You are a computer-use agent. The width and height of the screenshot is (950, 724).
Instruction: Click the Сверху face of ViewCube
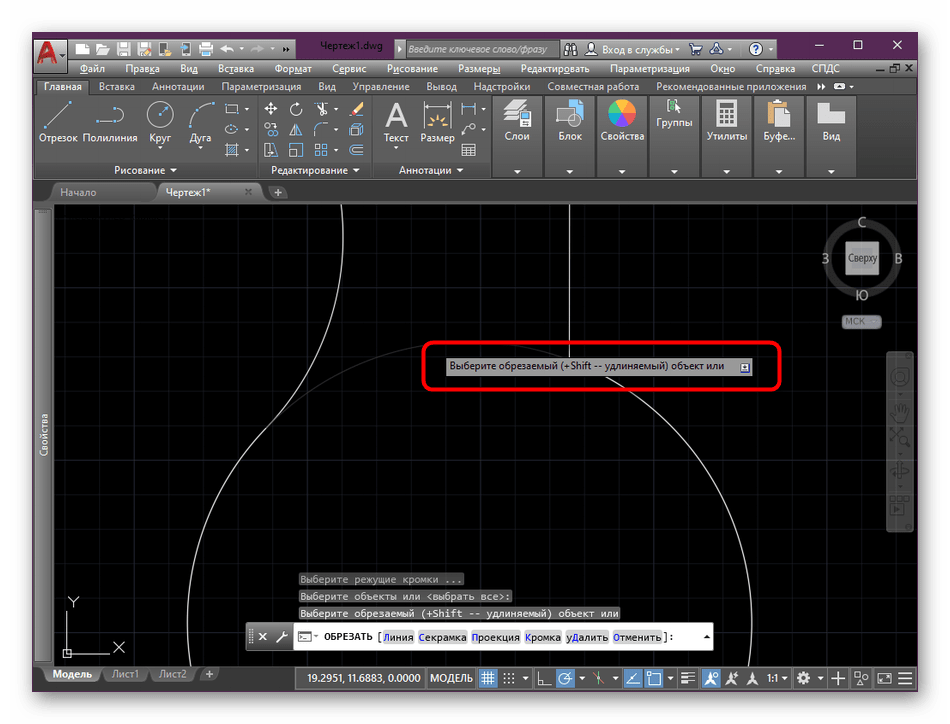[x=862, y=258]
